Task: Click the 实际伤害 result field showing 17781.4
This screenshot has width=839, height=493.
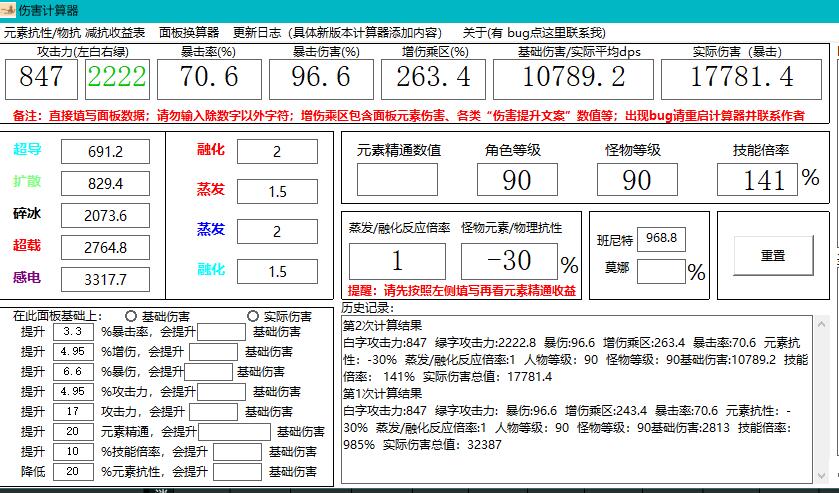Action: 741,79
